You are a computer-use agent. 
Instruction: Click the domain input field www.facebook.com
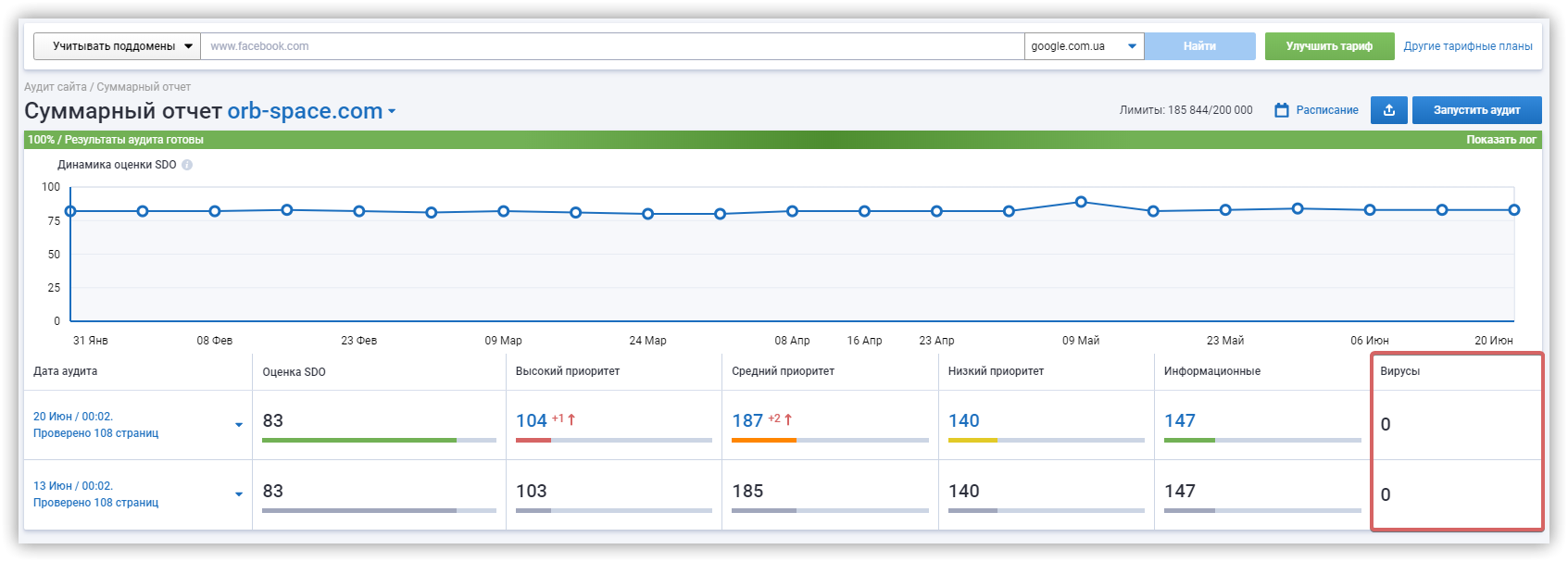point(611,46)
